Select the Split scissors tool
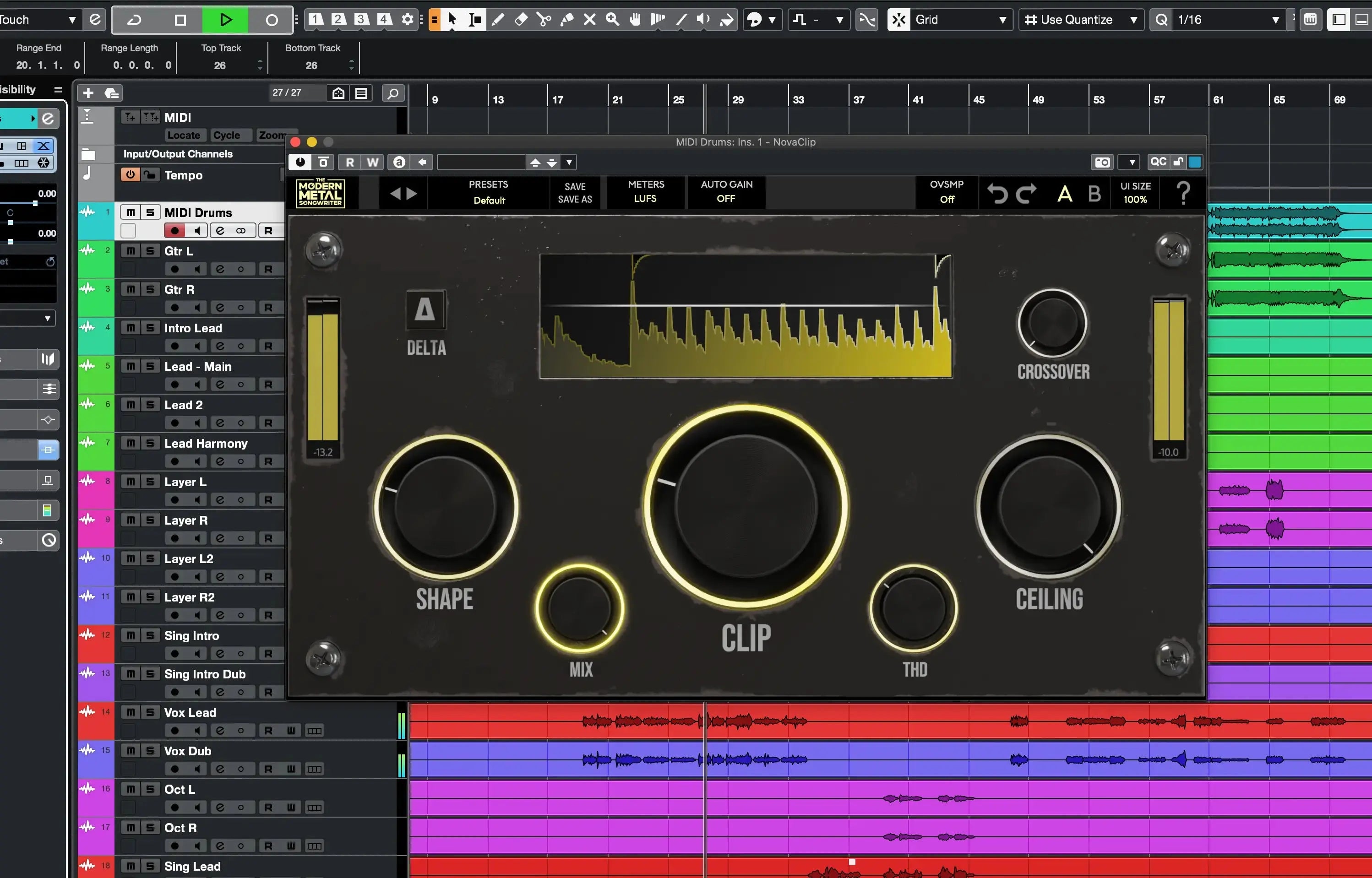This screenshot has width=1372, height=878. (x=544, y=19)
